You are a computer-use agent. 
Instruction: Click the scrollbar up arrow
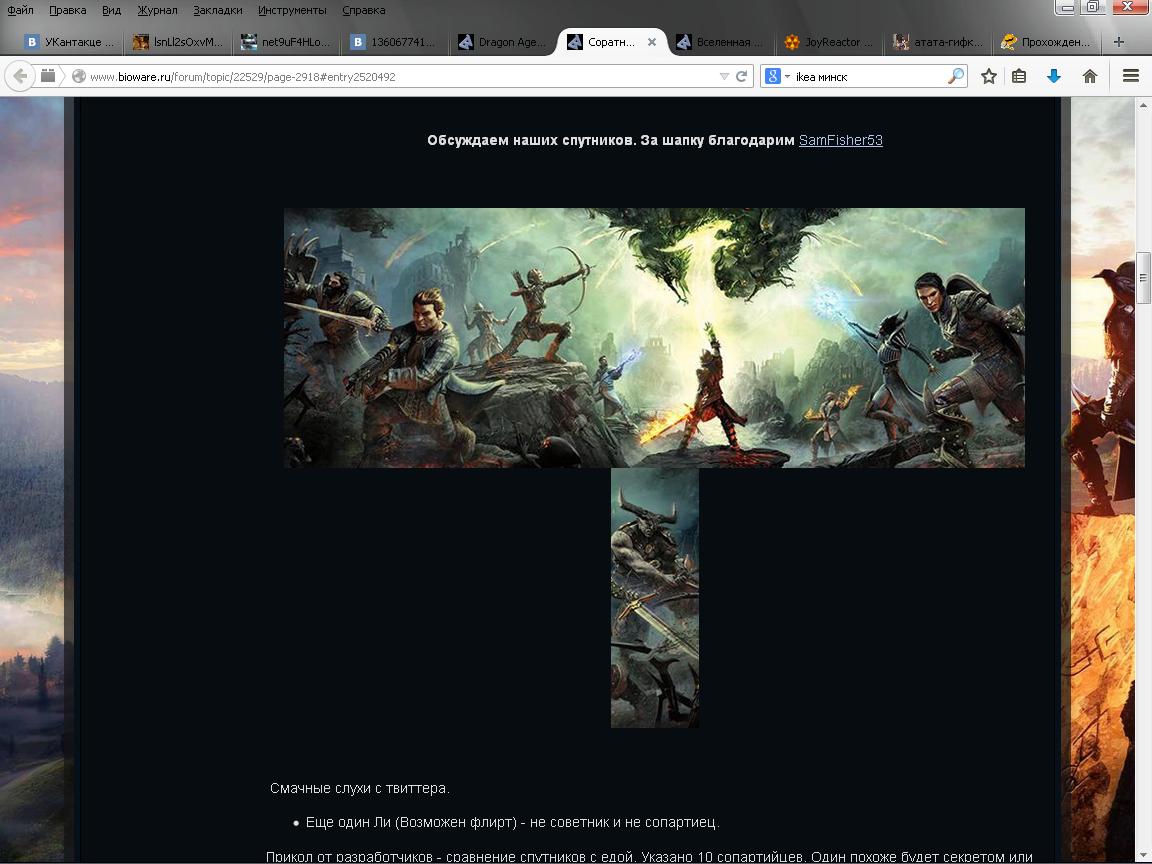pyautogui.click(x=1143, y=105)
